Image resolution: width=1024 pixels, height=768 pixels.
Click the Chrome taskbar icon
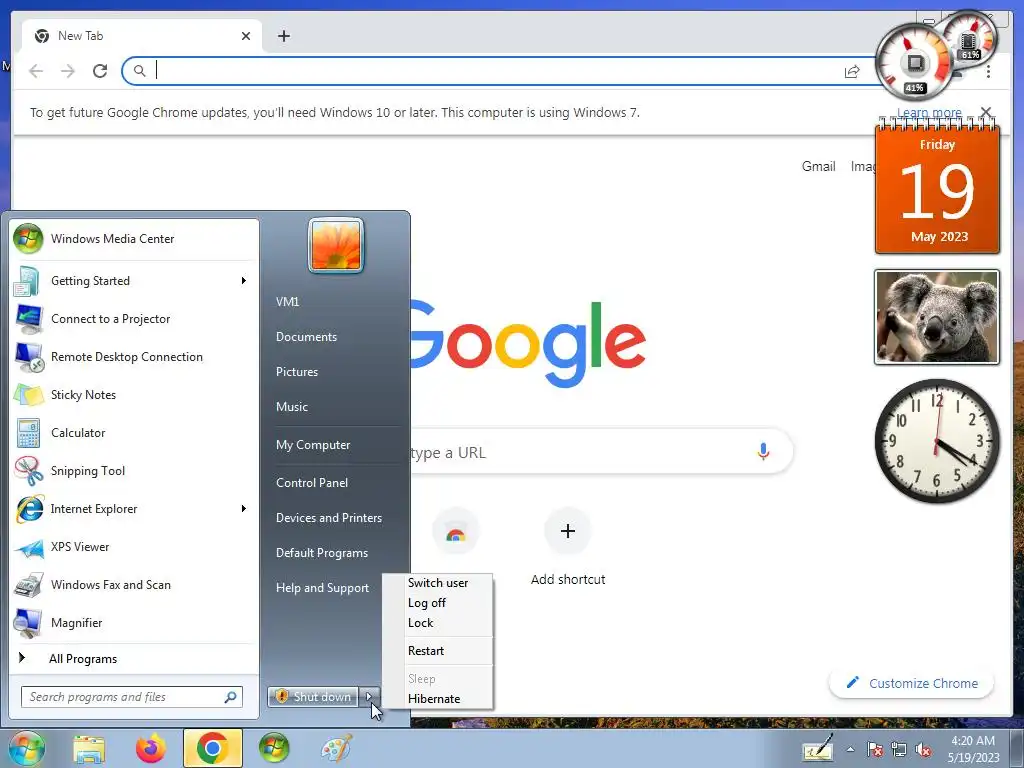[212, 748]
